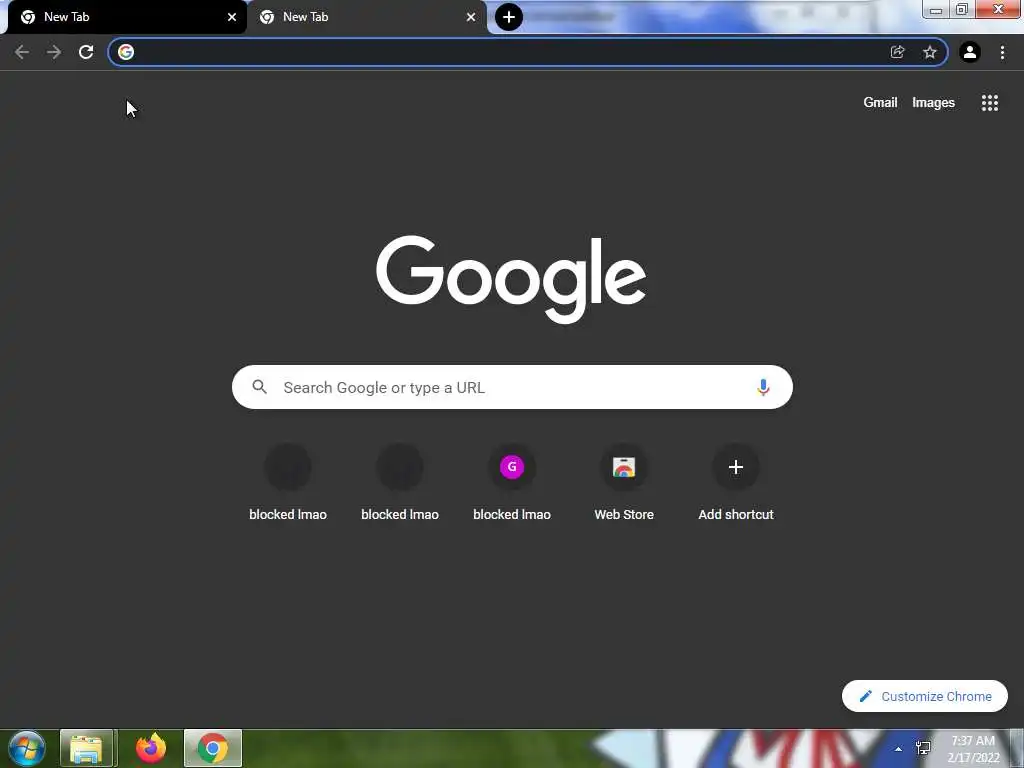Open Google apps grid
The image size is (1024, 768).
989,103
